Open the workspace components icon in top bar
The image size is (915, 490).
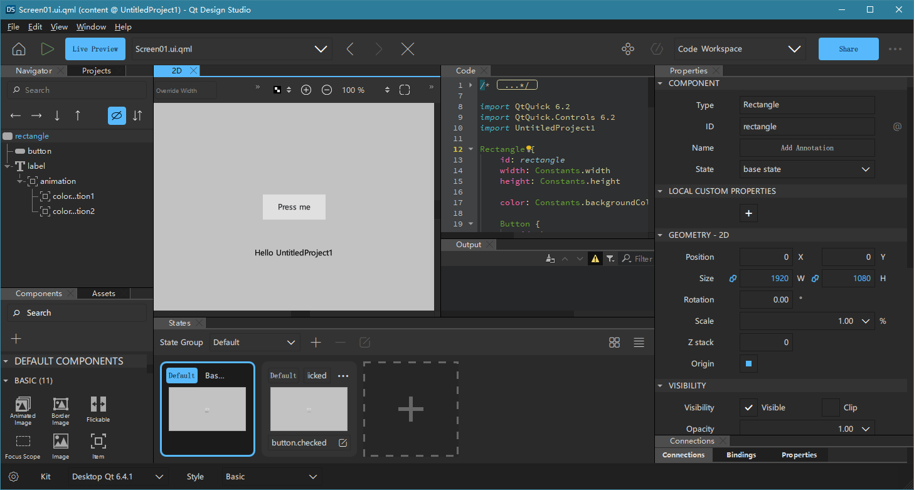click(628, 49)
